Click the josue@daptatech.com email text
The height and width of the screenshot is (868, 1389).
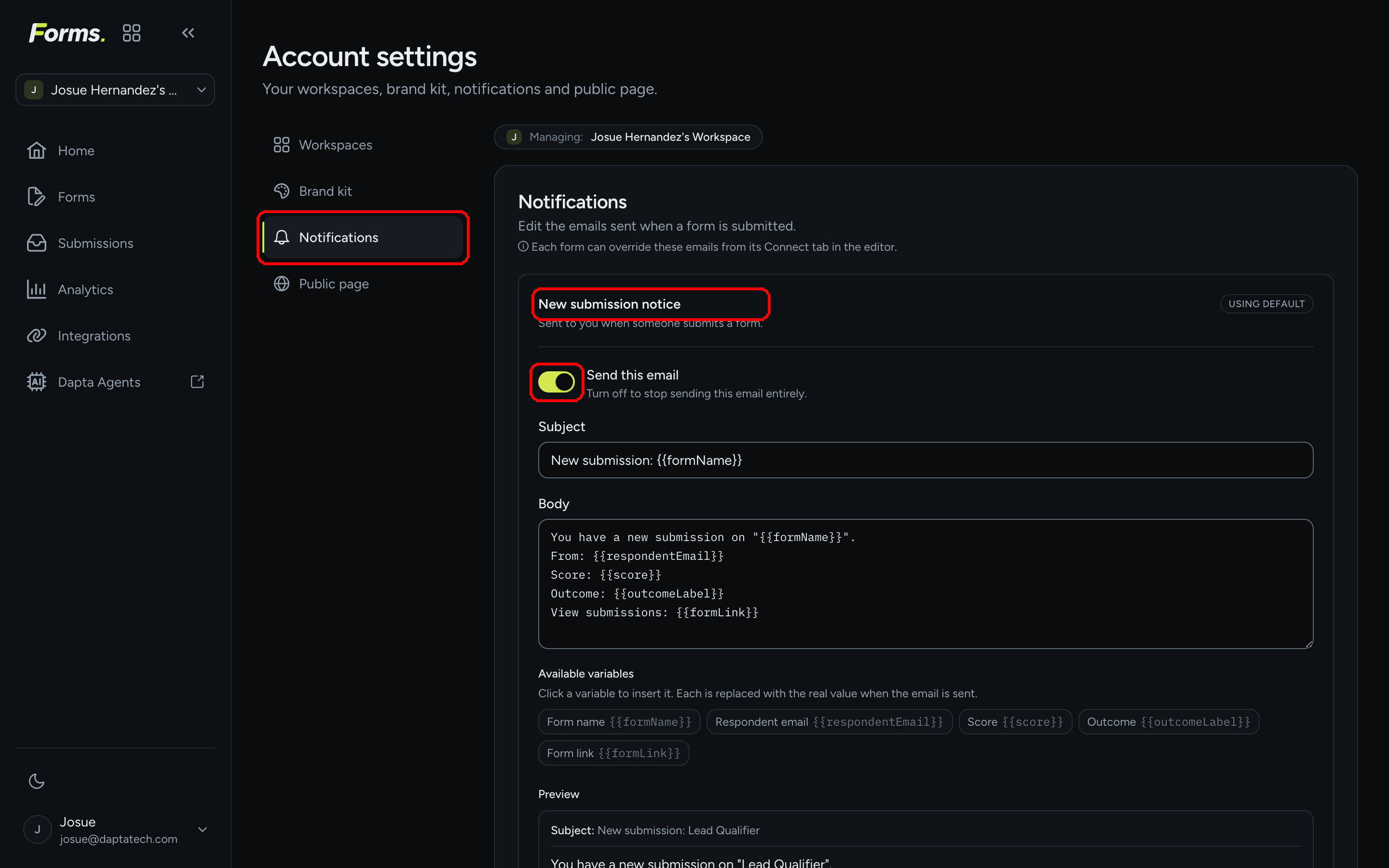tap(118, 839)
